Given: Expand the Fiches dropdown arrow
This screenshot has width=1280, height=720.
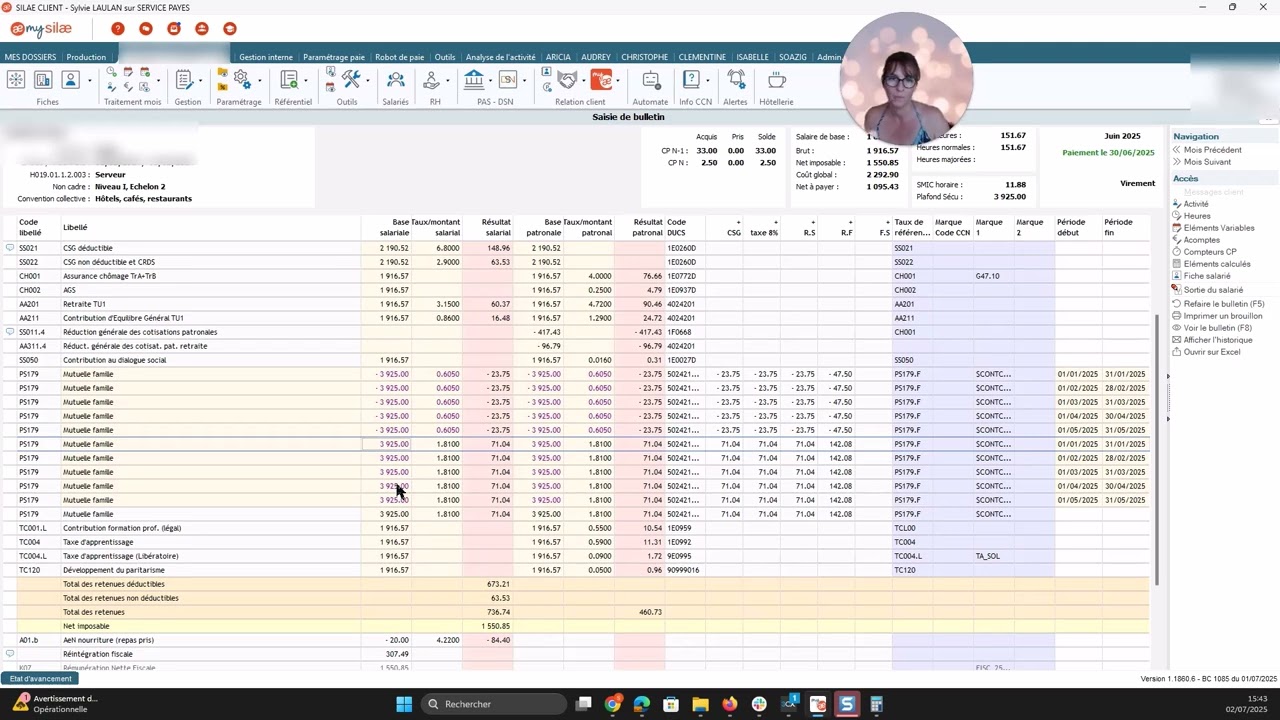Looking at the screenshot, I should pos(89,81).
